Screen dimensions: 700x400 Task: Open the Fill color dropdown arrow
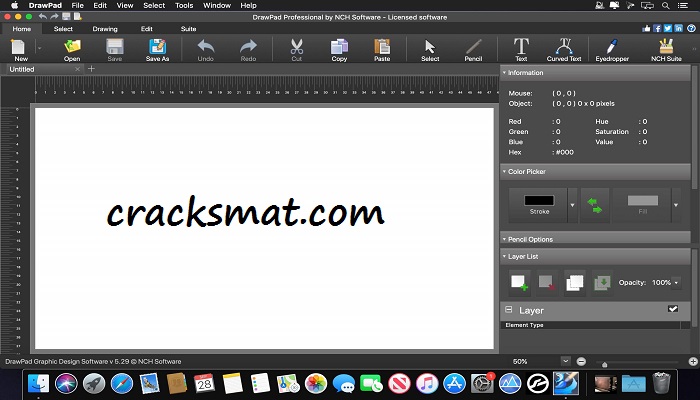tap(676, 205)
